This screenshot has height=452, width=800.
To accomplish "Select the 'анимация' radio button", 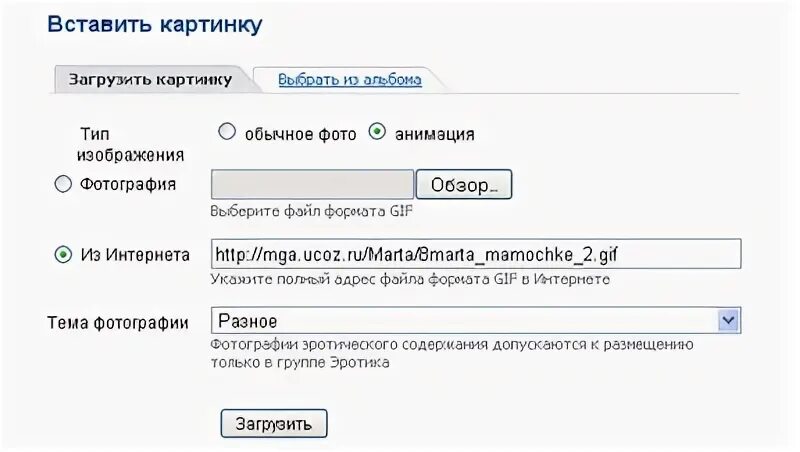I will coord(377,132).
